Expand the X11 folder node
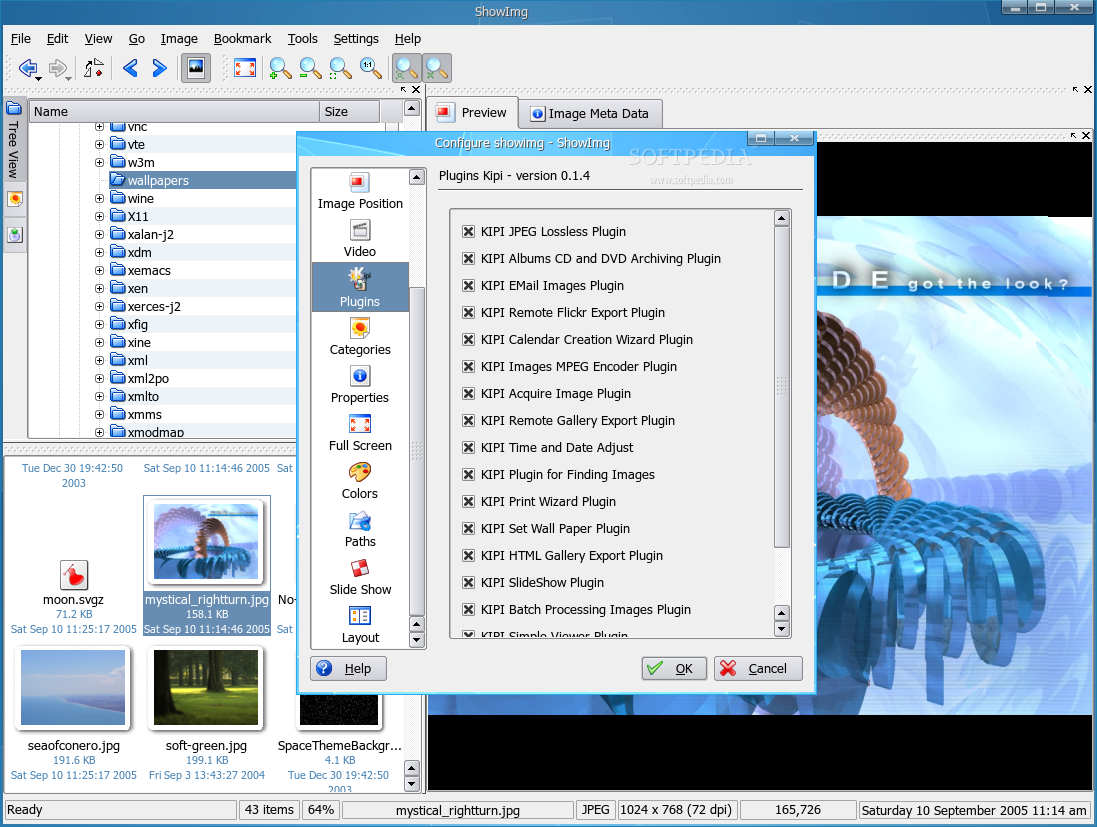Screen dimensions: 1097x827 [x=99, y=216]
